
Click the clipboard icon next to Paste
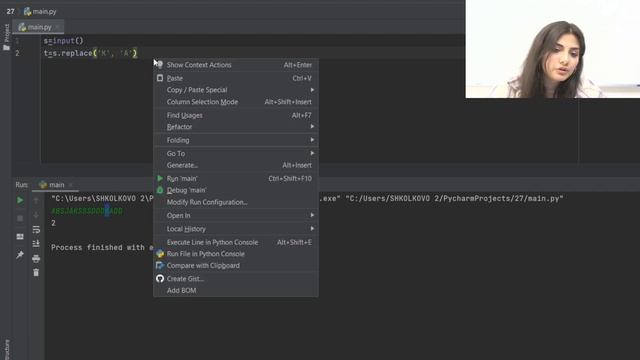[160, 78]
